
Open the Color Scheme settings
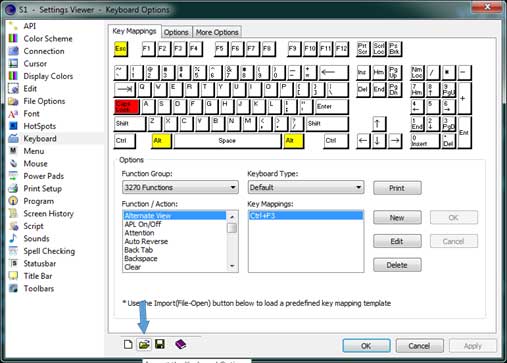(48, 39)
